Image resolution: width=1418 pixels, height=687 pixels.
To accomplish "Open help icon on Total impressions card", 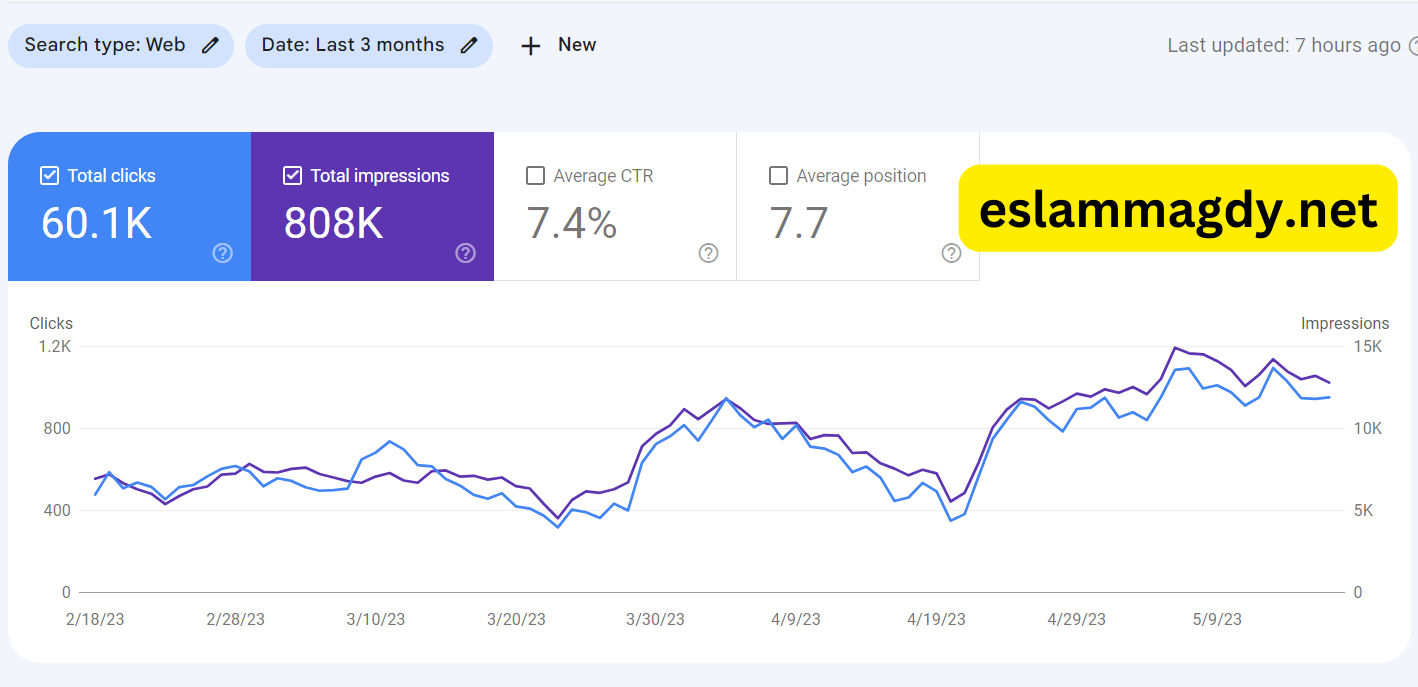I will click(x=466, y=253).
